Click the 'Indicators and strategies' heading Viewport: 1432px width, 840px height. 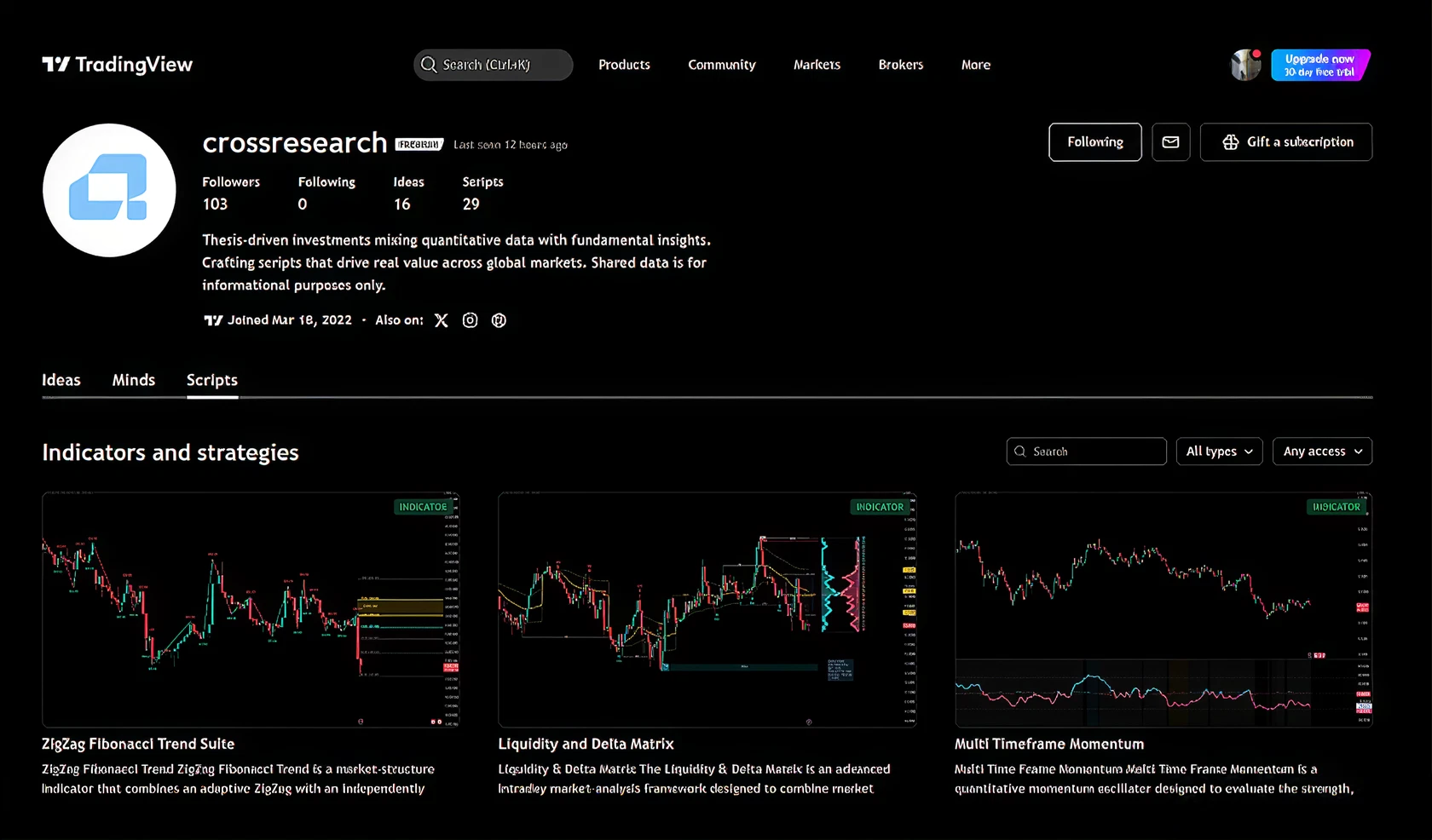tap(170, 452)
